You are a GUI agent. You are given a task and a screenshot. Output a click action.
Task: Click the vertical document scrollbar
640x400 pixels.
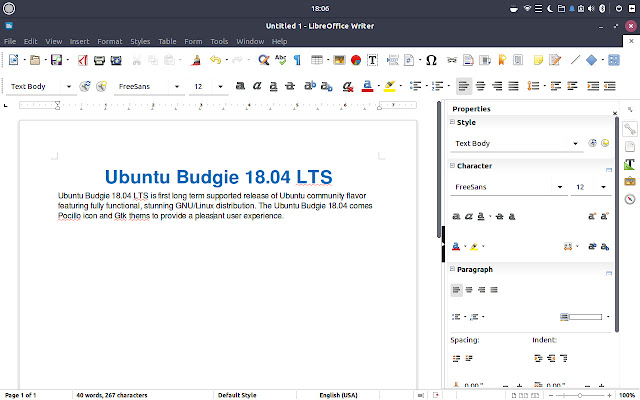coord(439,169)
